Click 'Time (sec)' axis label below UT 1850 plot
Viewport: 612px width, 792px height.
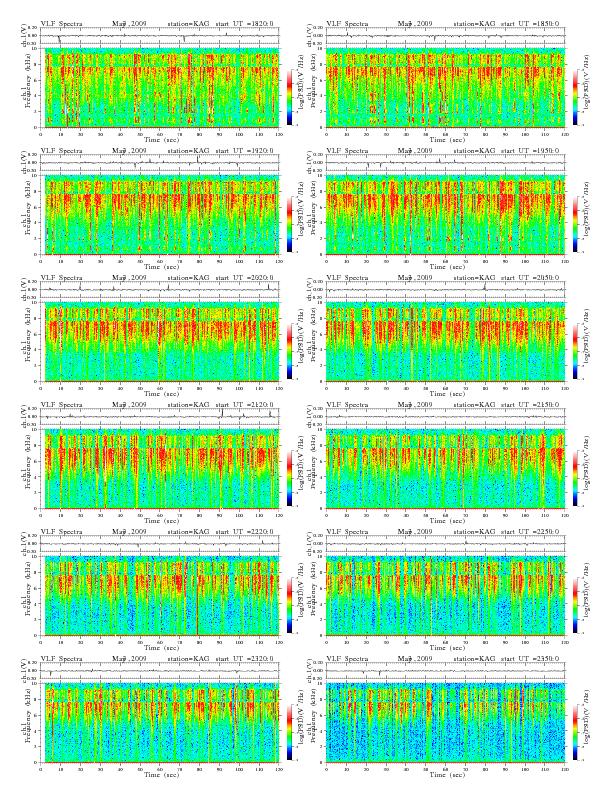coord(445,139)
